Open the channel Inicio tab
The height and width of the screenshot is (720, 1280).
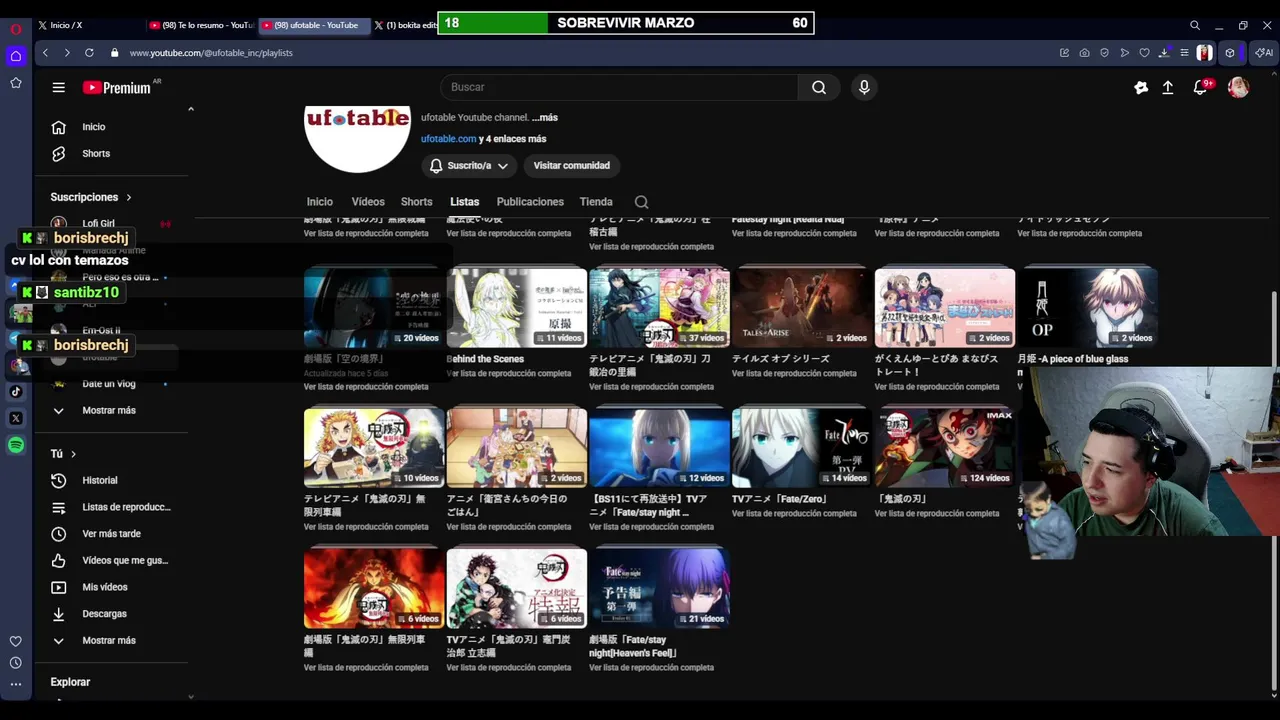(320, 202)
